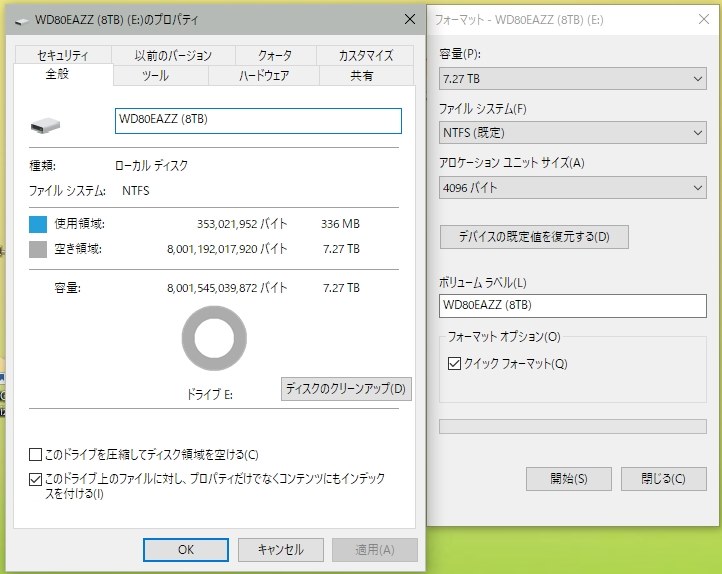Click the ローカル ディスク type text

151,166
